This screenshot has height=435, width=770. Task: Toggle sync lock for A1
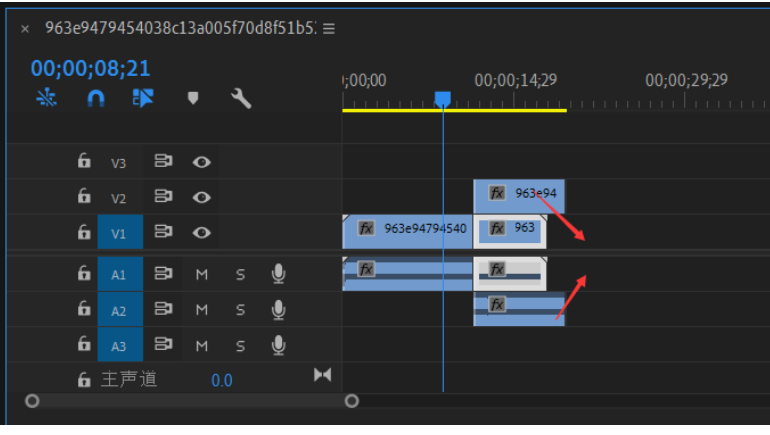coord(164,273)
